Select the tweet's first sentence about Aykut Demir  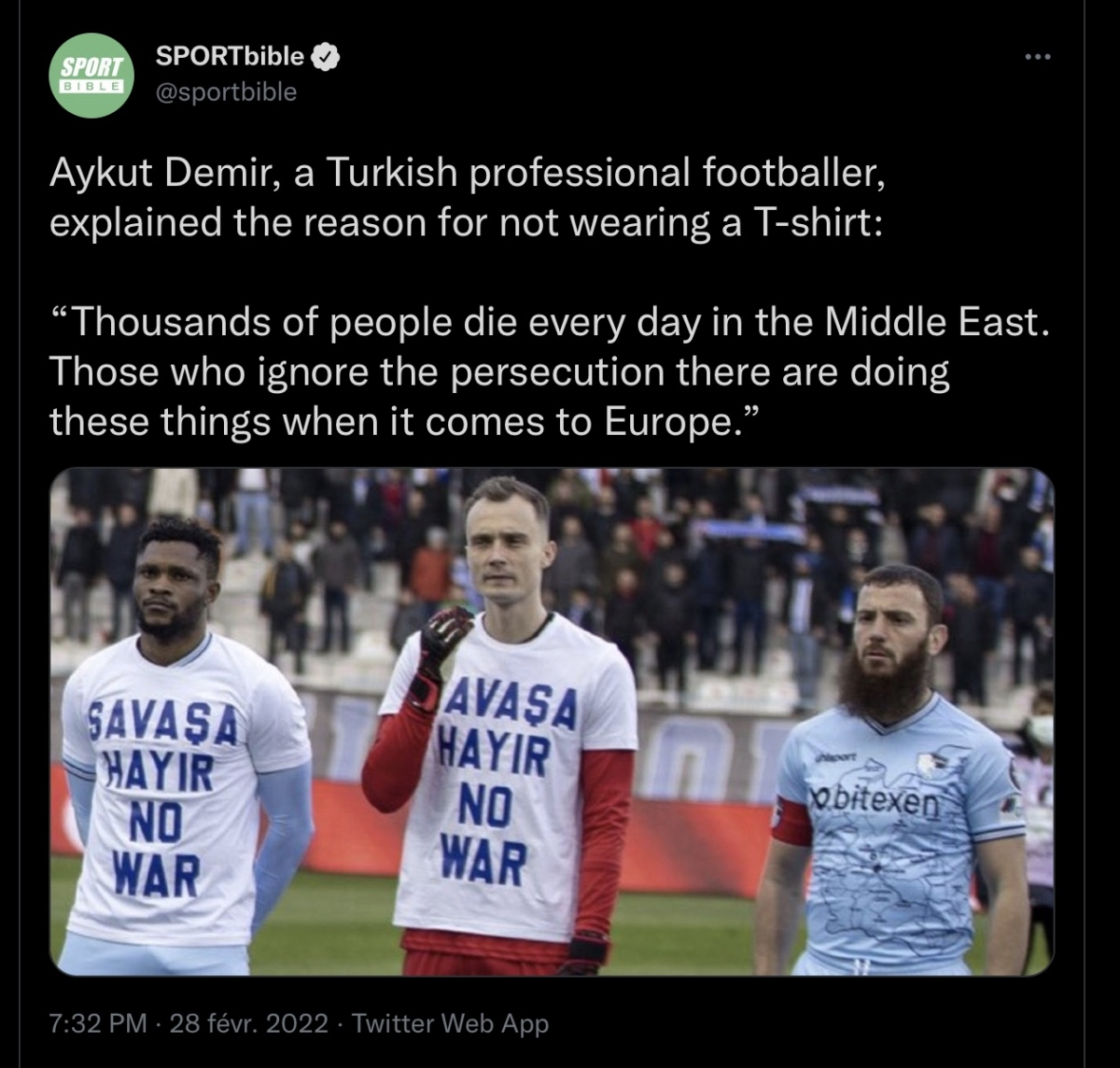[466, 198]
